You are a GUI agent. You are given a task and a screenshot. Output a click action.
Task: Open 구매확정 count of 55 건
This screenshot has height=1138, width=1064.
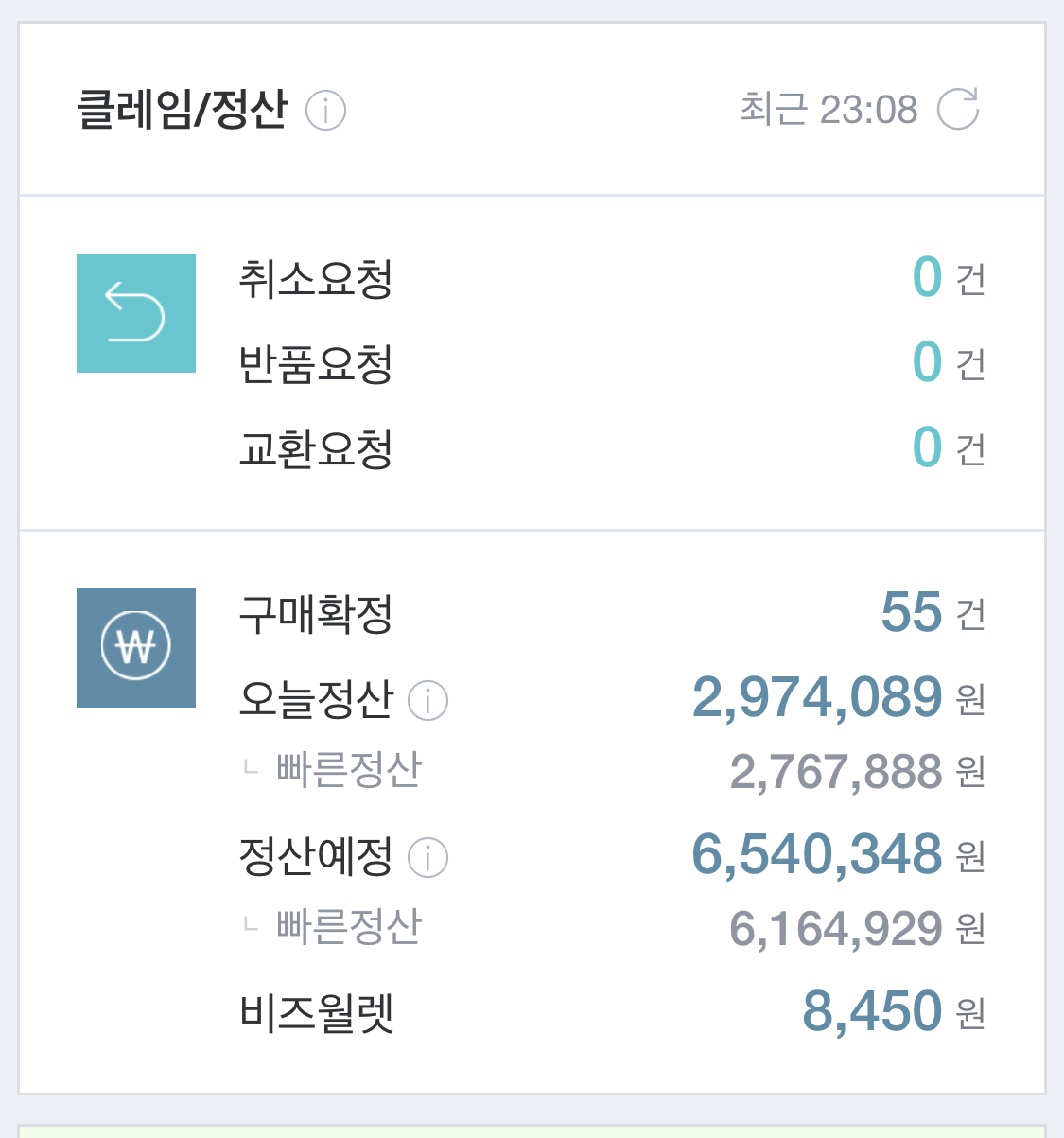(933, 613)
